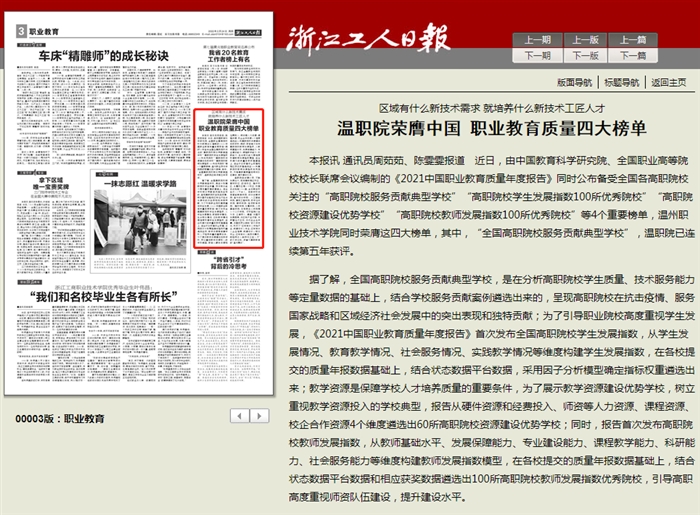Click the next page arrow icon

258,415
